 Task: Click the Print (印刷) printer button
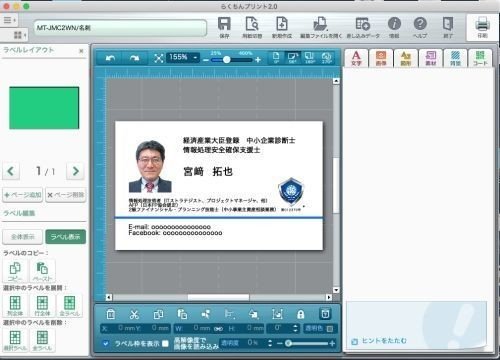point(482,27)
